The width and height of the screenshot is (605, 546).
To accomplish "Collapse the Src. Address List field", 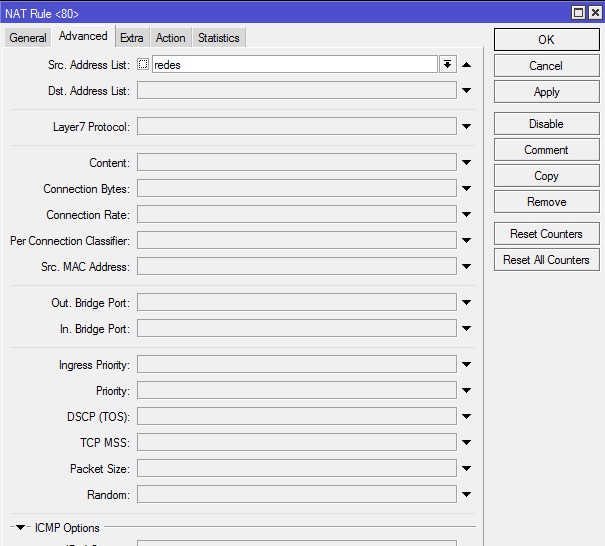I will tap(467, 65).
